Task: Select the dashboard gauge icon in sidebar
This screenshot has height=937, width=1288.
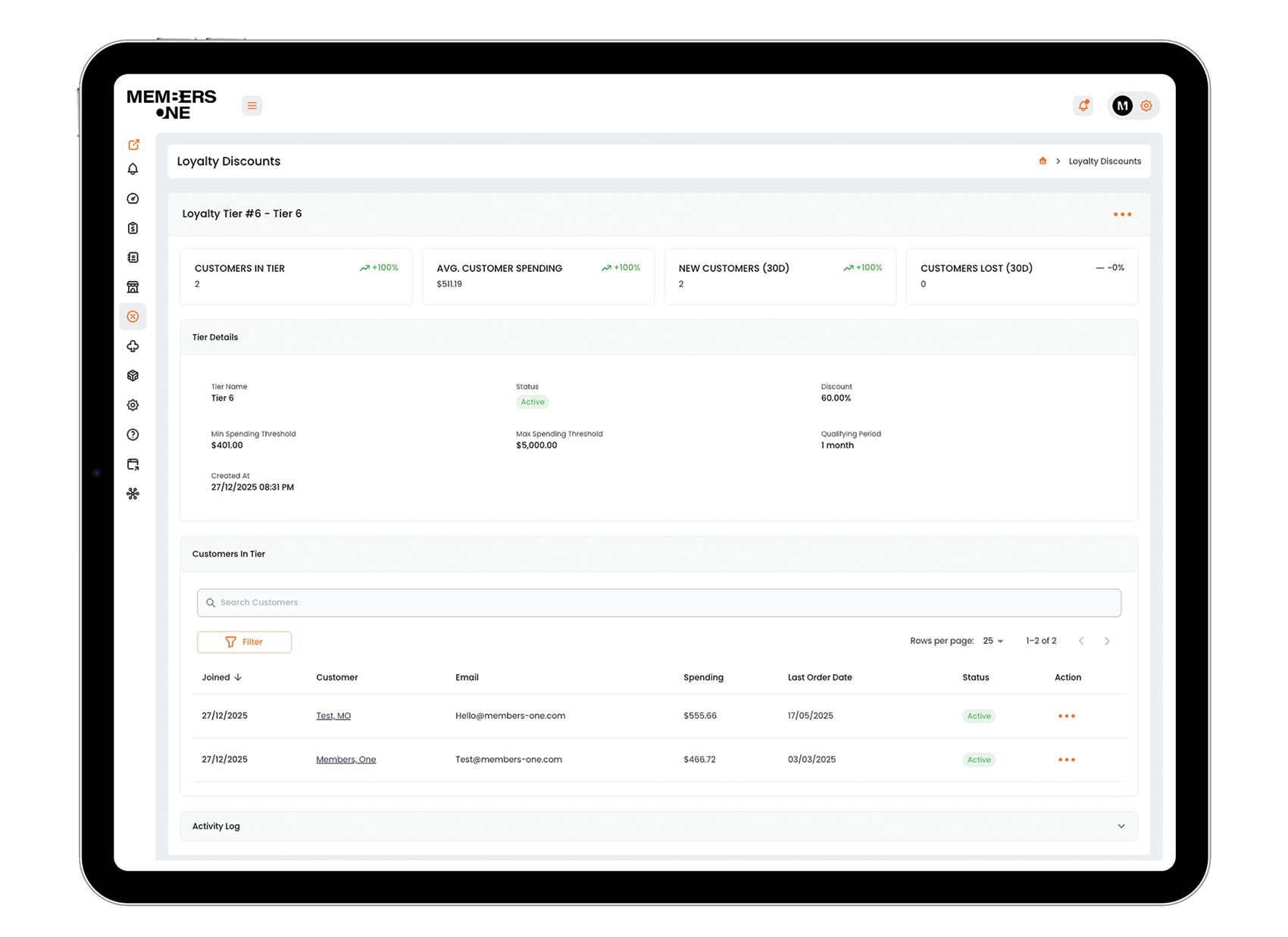Action: 133,198
